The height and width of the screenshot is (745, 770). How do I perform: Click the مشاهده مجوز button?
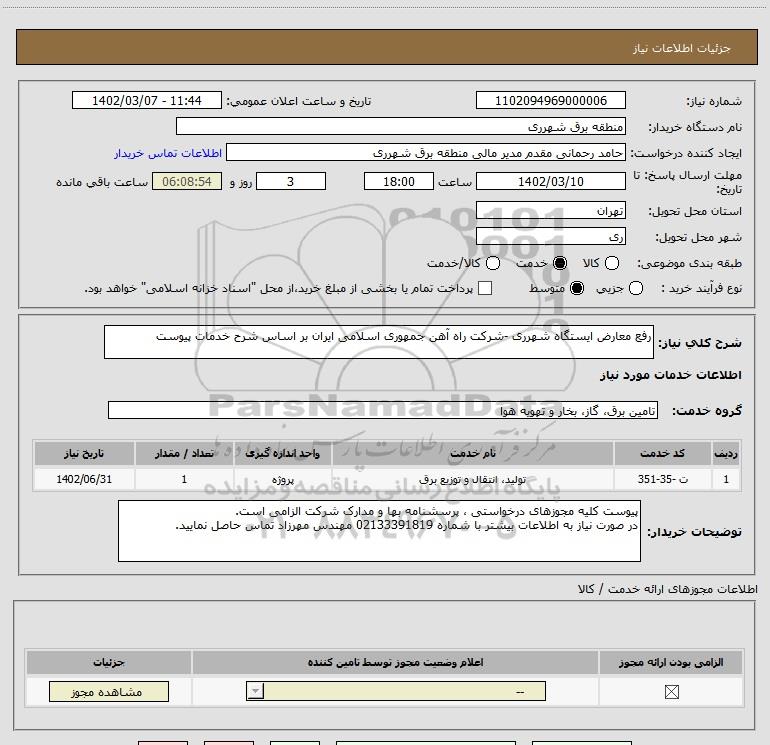pos(109,691)
